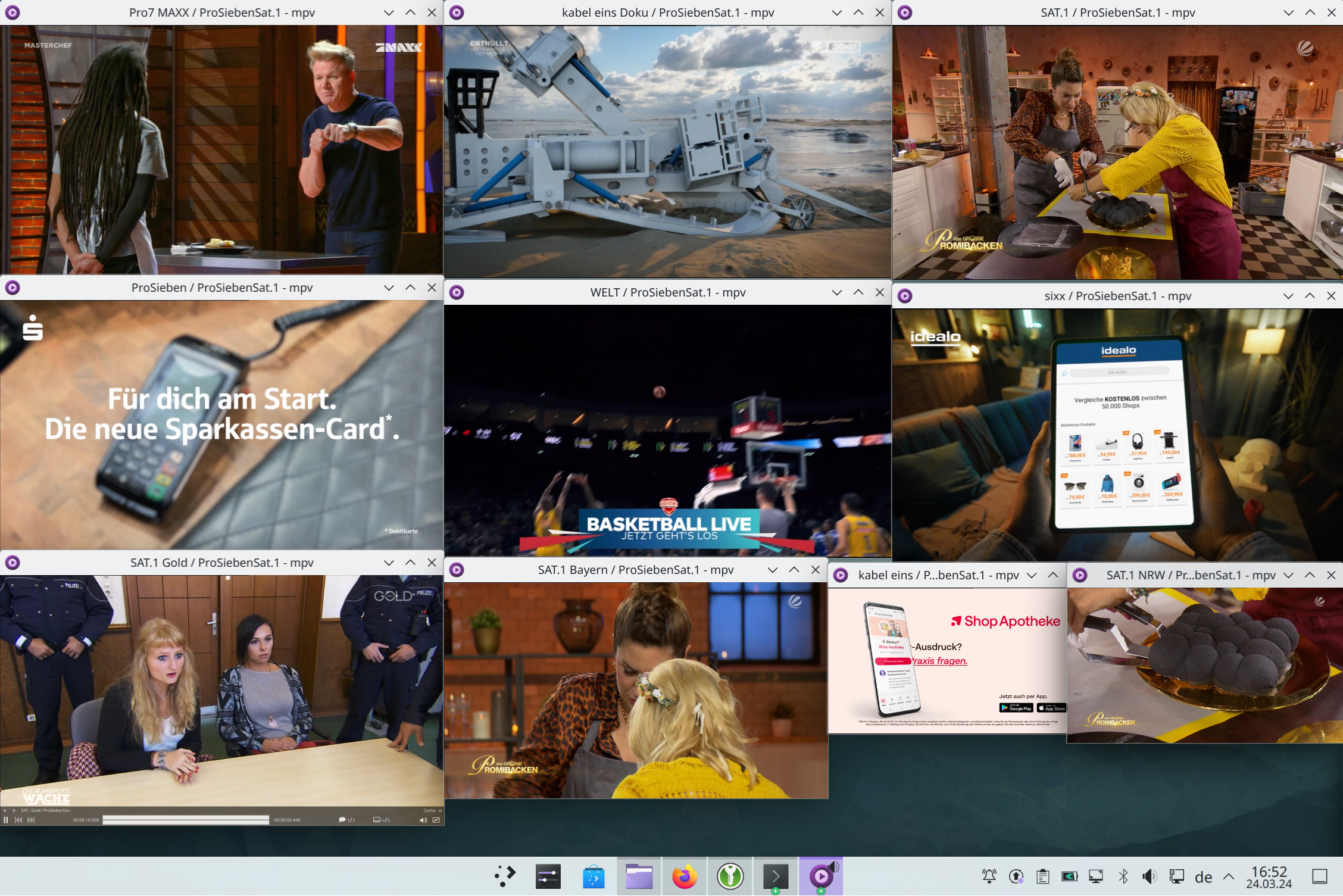Viewport: 1343px width, 896px height.
Task: Maximize the SAT.1 NRW mpv window
Action: tap(1310, 575)
